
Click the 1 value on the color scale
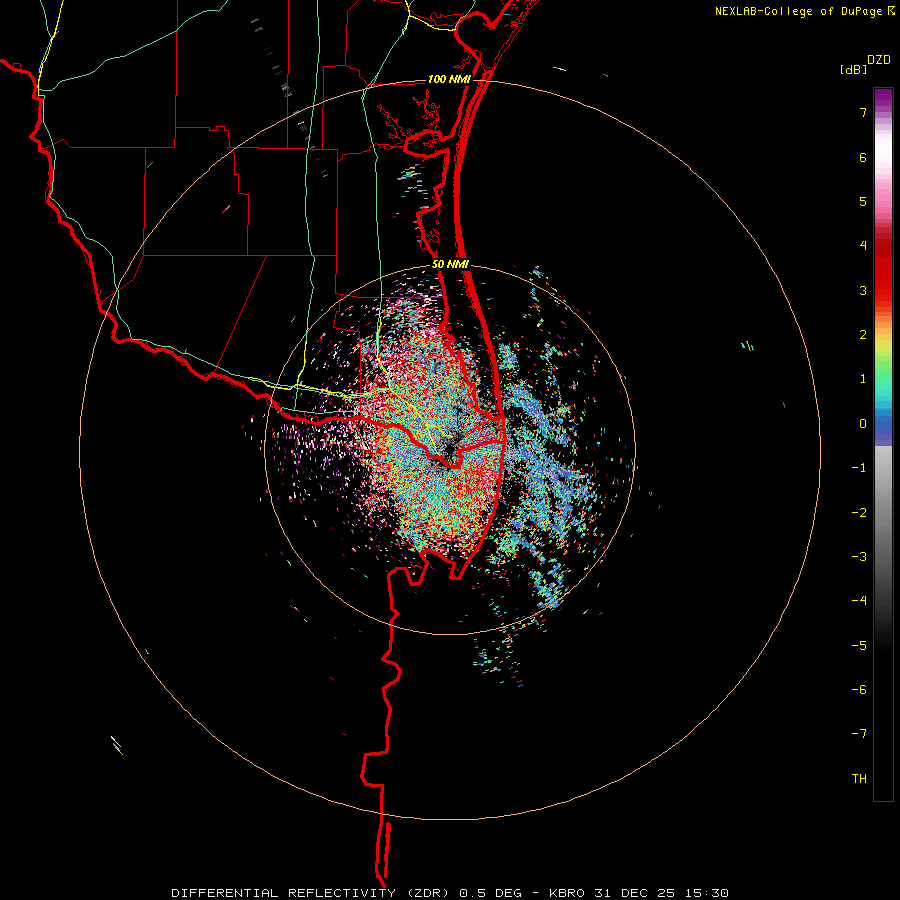(863, 379)
